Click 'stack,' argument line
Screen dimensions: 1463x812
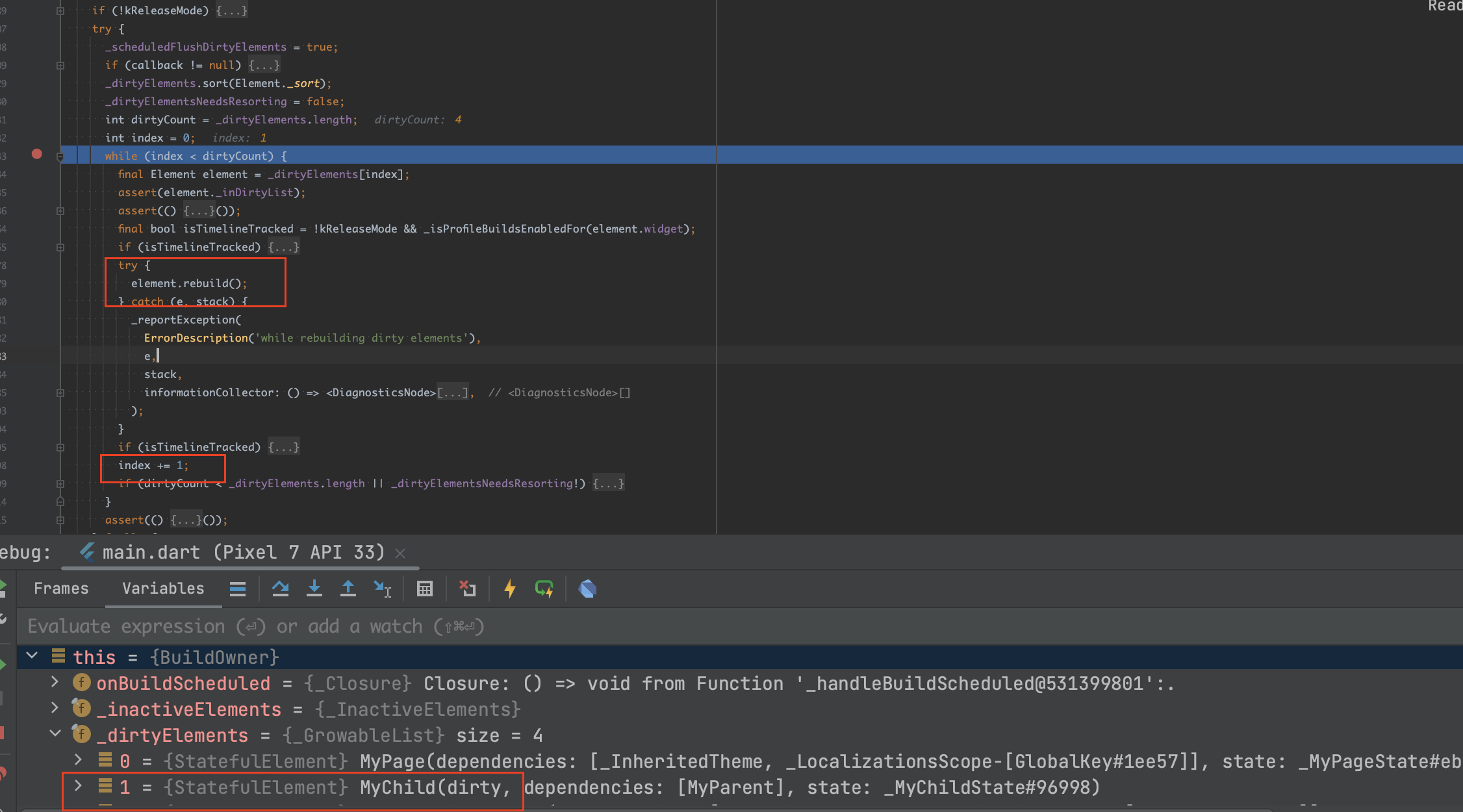tap(163, 374)
